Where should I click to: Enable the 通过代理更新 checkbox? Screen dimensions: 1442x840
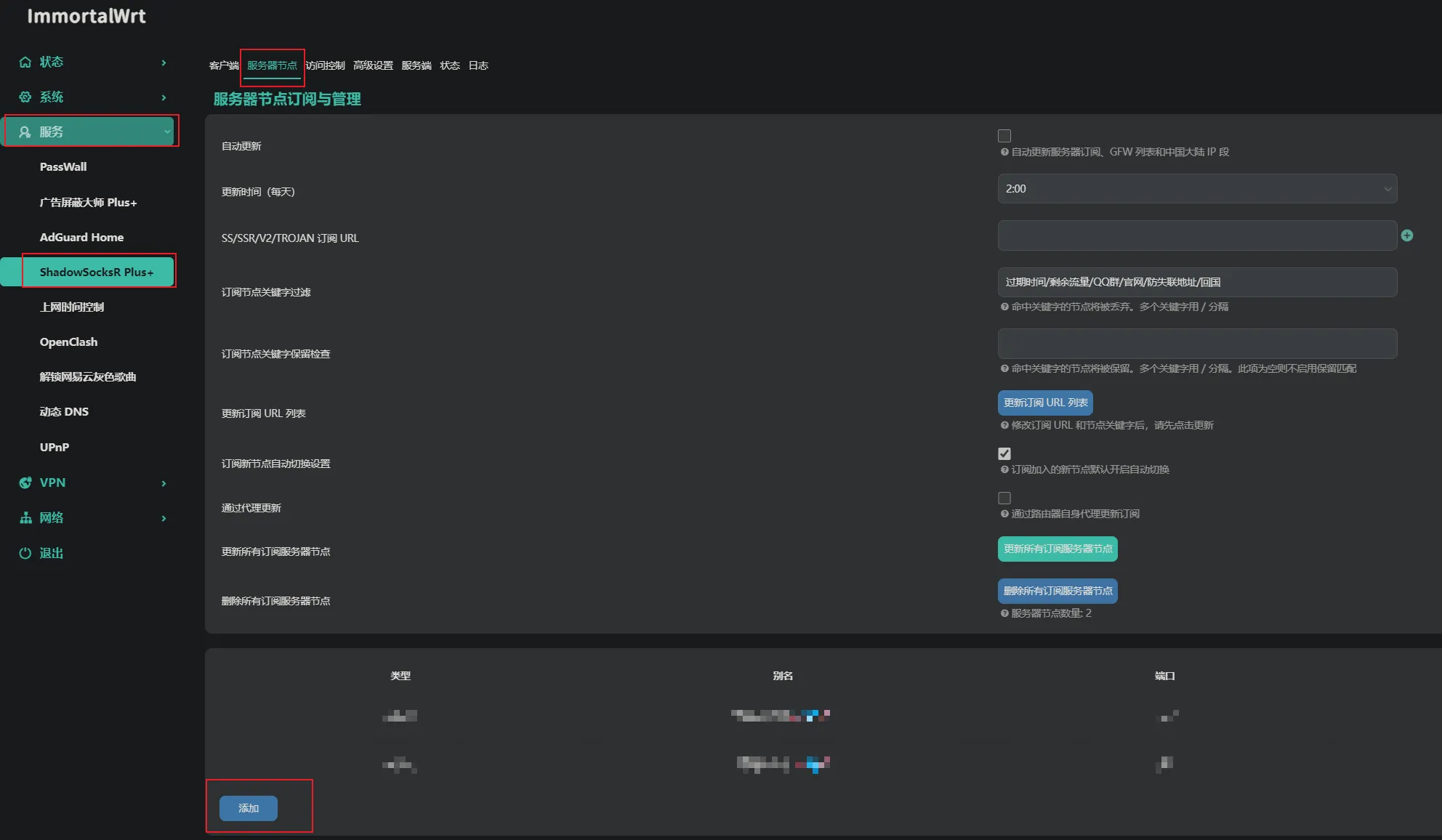[x=1004, y=498]
